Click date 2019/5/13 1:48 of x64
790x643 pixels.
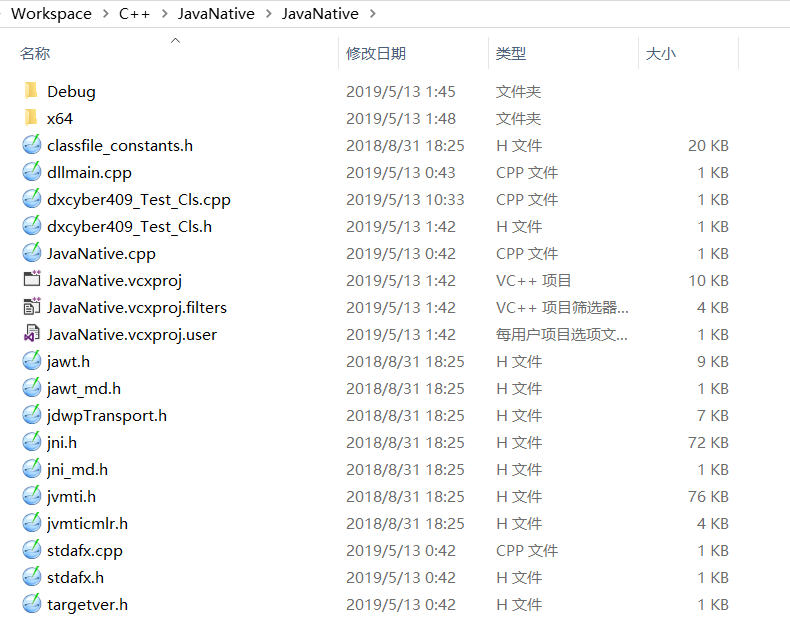pos(401,118)
